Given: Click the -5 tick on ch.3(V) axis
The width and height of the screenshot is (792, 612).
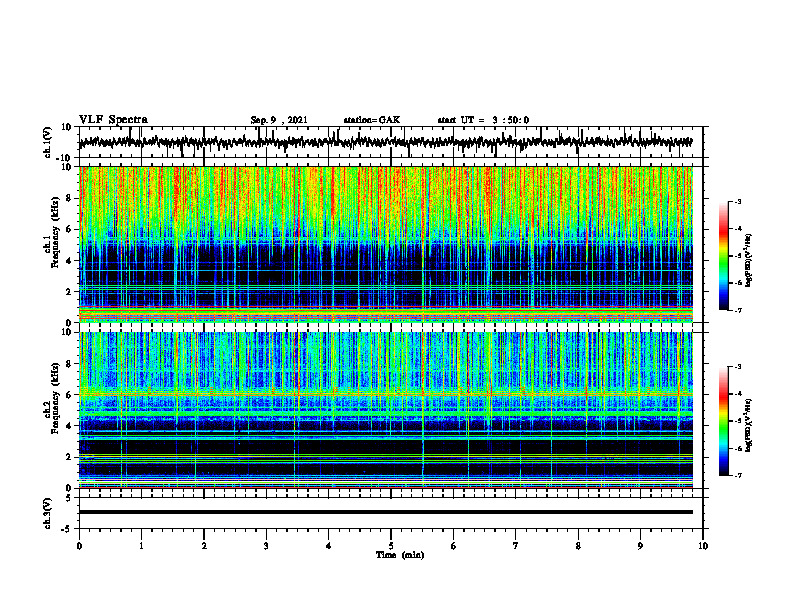Looking at the screenshot, I should 67,529.
